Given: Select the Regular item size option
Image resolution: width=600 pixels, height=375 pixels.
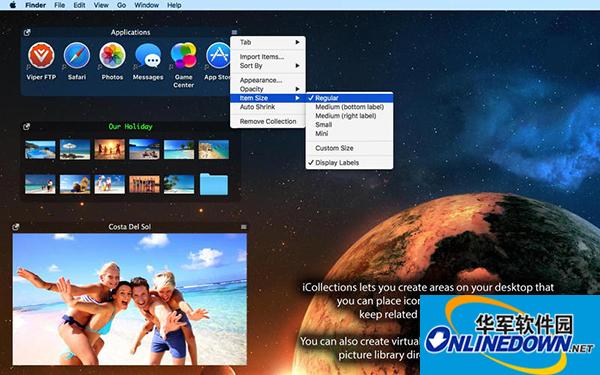Looking at the screenshot, I should point(349,98).
